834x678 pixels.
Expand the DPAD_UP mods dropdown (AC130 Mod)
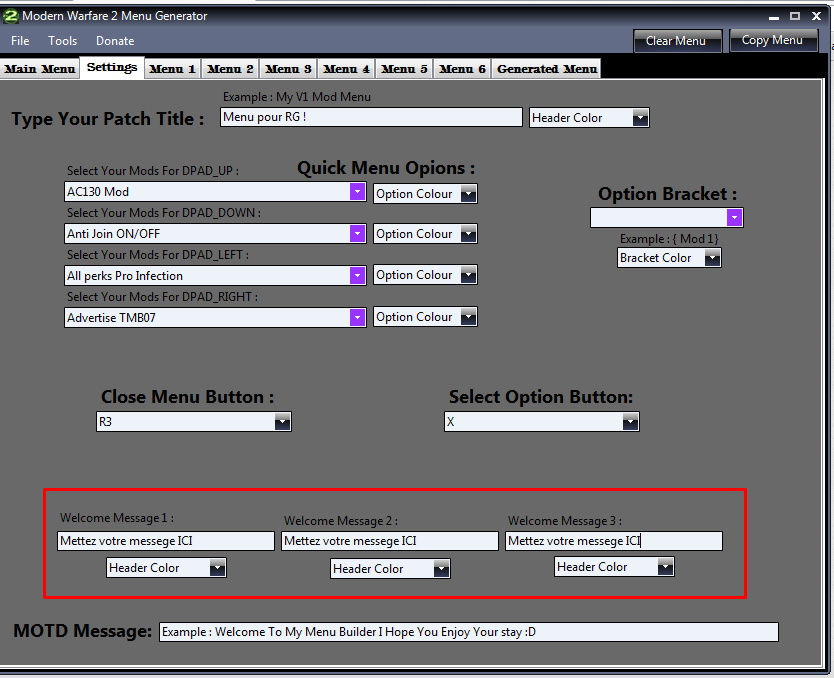click(x=215, y=192)
